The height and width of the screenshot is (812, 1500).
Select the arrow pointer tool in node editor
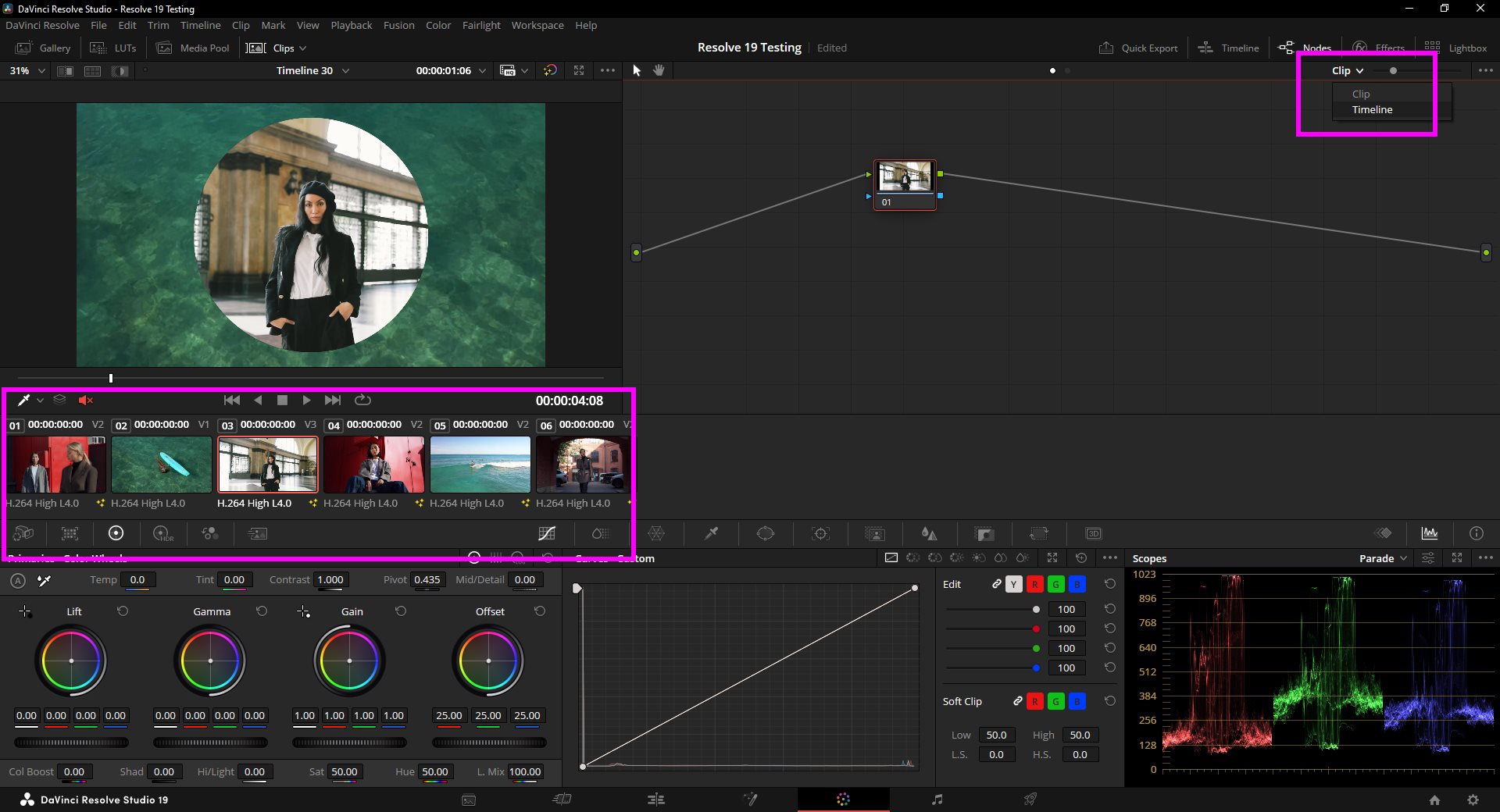pyautogui.click(x=637, y=70)
